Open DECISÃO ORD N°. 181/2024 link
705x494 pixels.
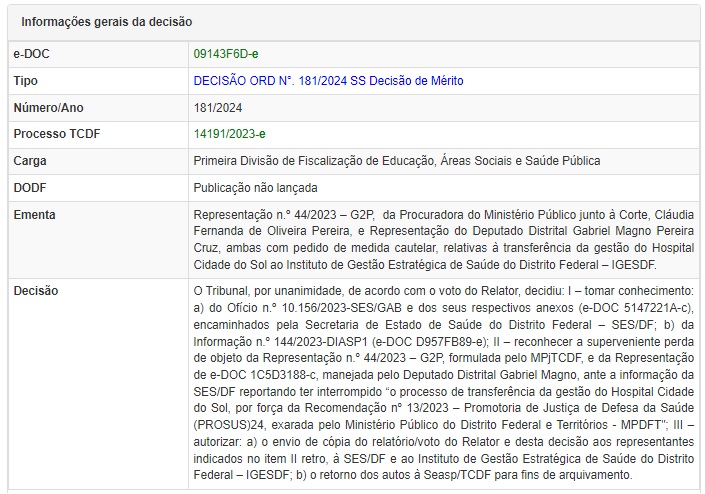point(328,80)
